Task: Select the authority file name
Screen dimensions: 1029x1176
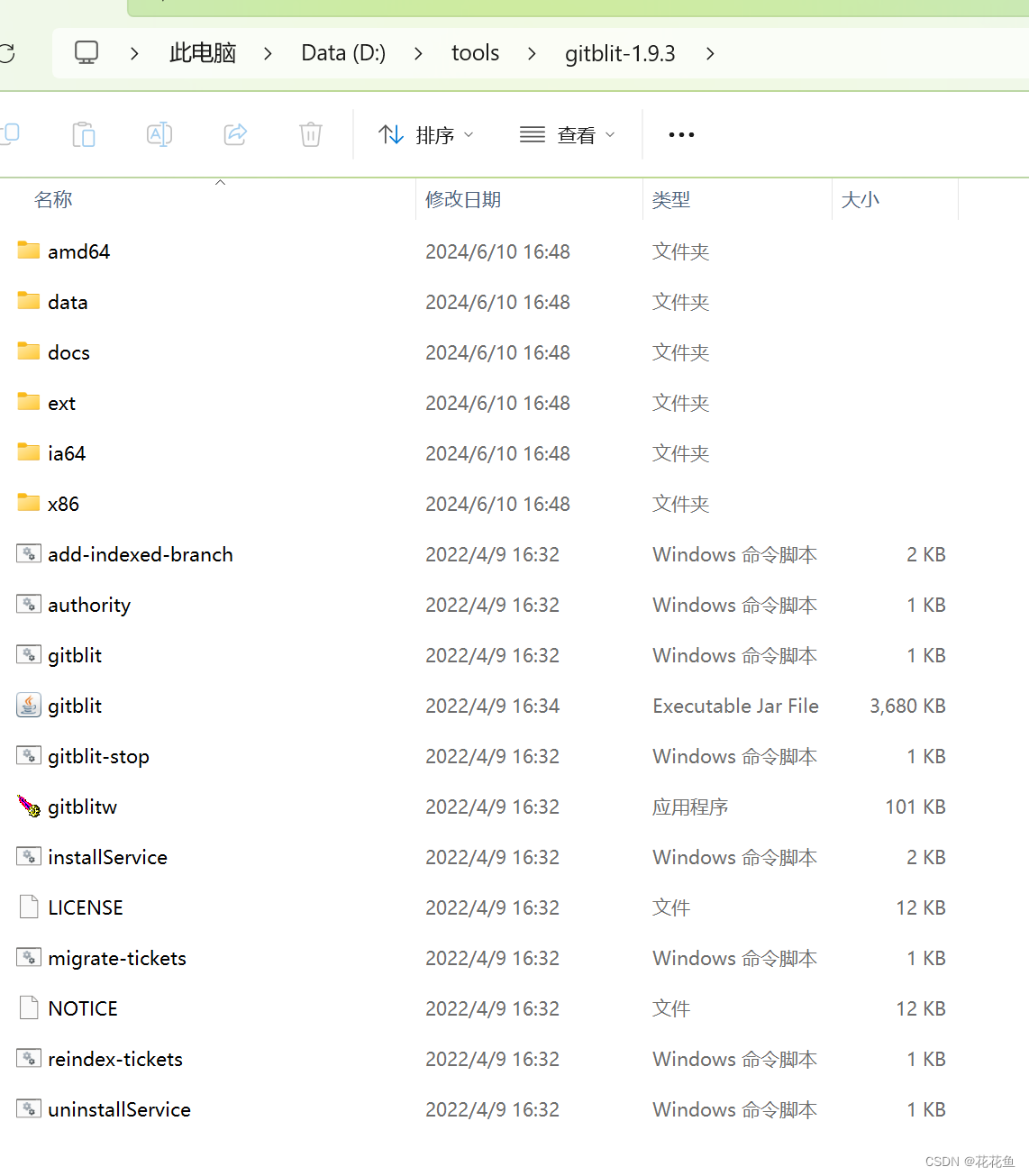Action: (x=89, y=606)
